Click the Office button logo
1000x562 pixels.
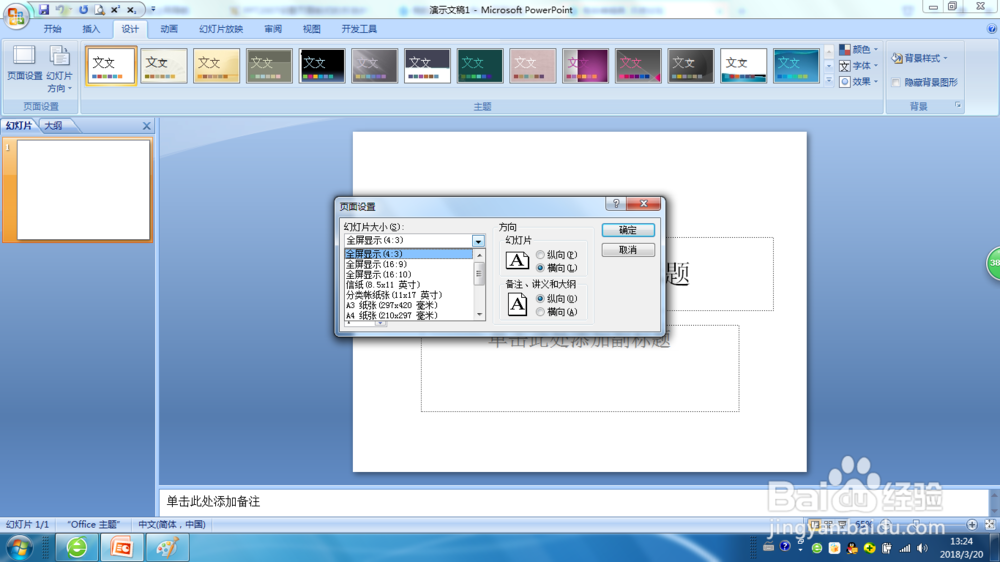16,15
